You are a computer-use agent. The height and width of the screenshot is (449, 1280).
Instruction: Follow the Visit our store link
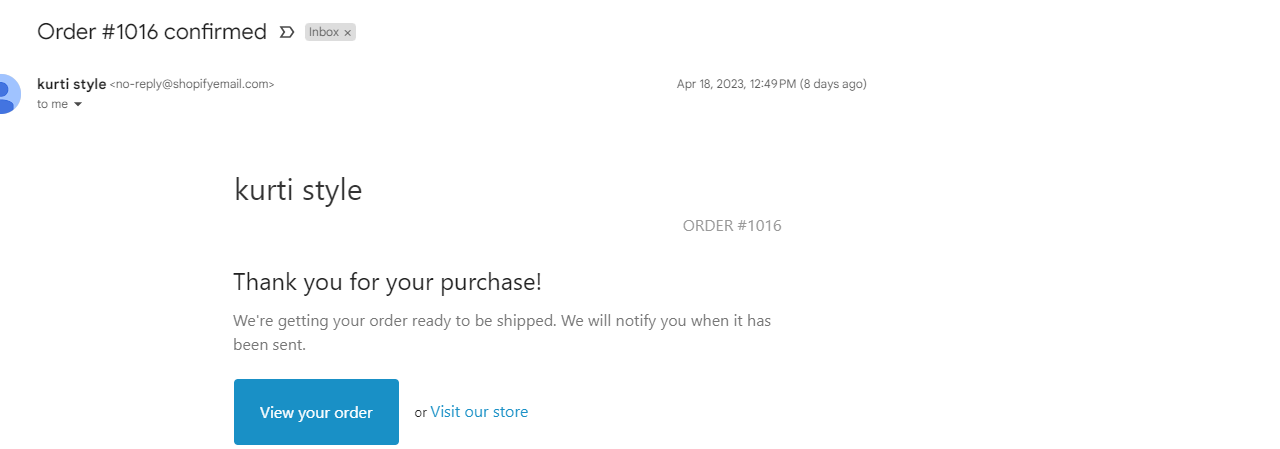479,412
